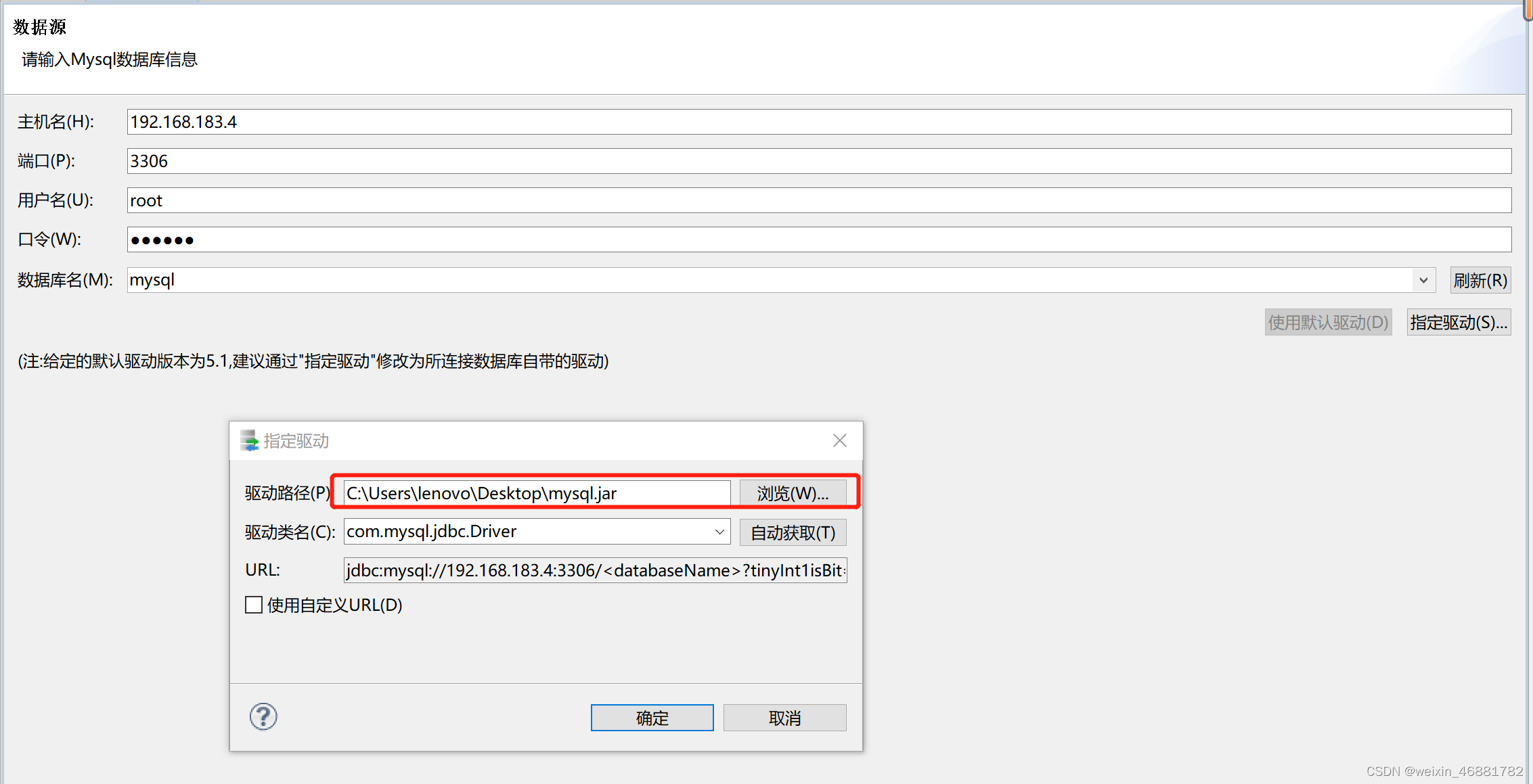
Task: Click the 刷新(R) button
Action: [x=1480, y=279]
